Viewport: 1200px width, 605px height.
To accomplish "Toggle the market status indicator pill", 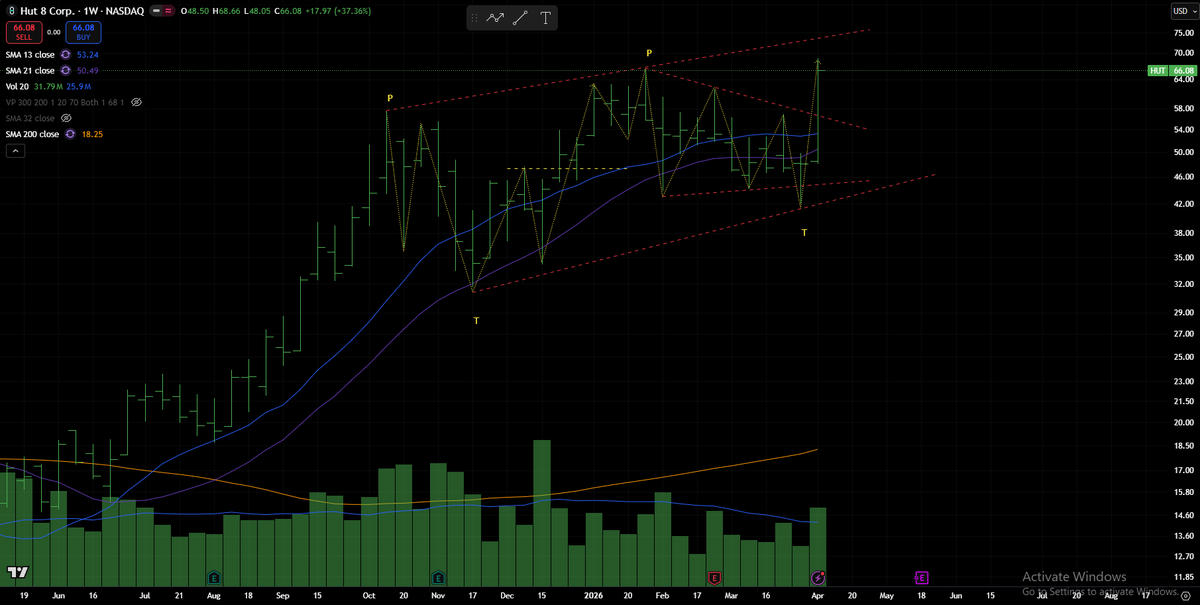I will pos(164,10).
